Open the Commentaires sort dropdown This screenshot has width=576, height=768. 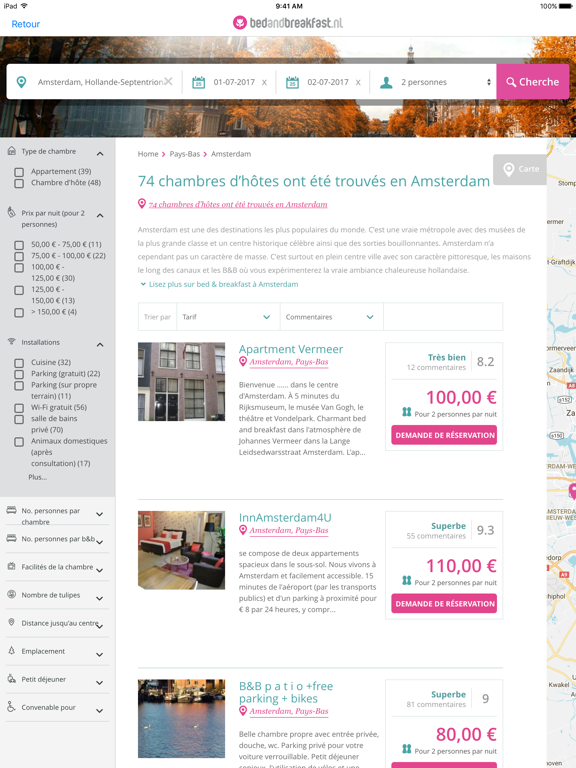331,317
